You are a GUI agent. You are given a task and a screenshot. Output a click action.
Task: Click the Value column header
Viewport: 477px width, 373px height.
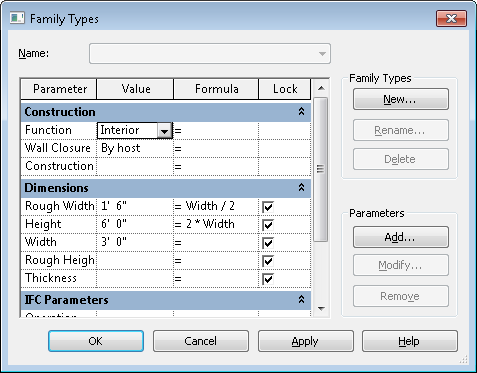[x=135, y=89]
